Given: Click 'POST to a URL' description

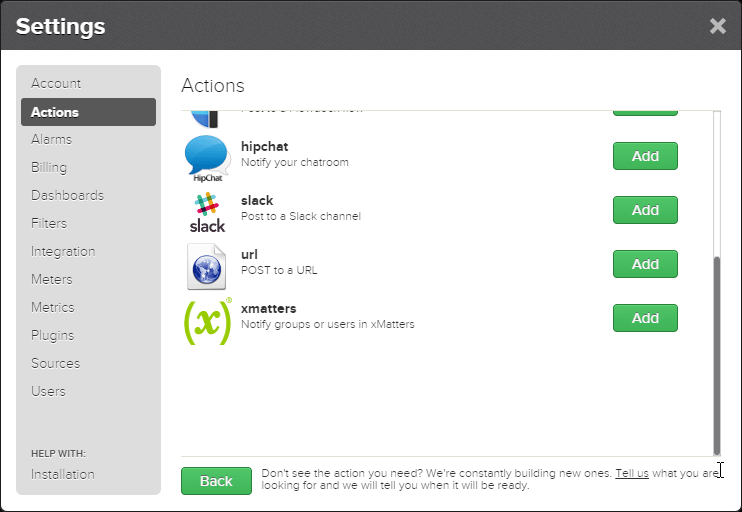Looking at the screenshot, I should tap(279, 270).
